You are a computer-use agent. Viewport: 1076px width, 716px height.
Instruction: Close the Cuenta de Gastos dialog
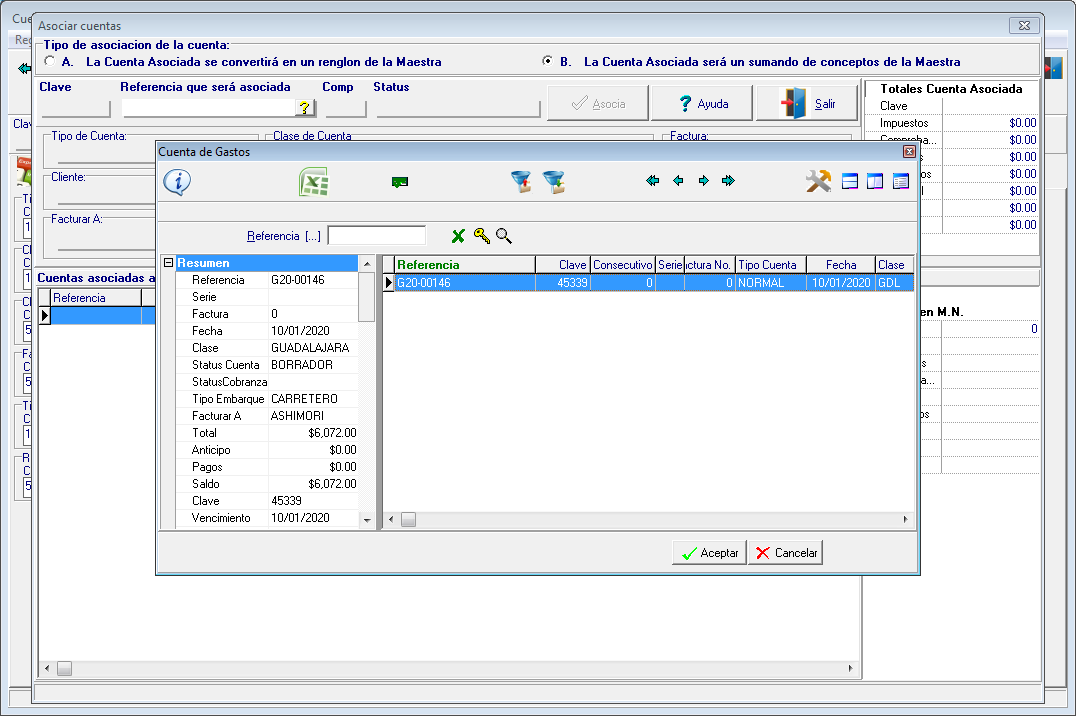point(909,152)
